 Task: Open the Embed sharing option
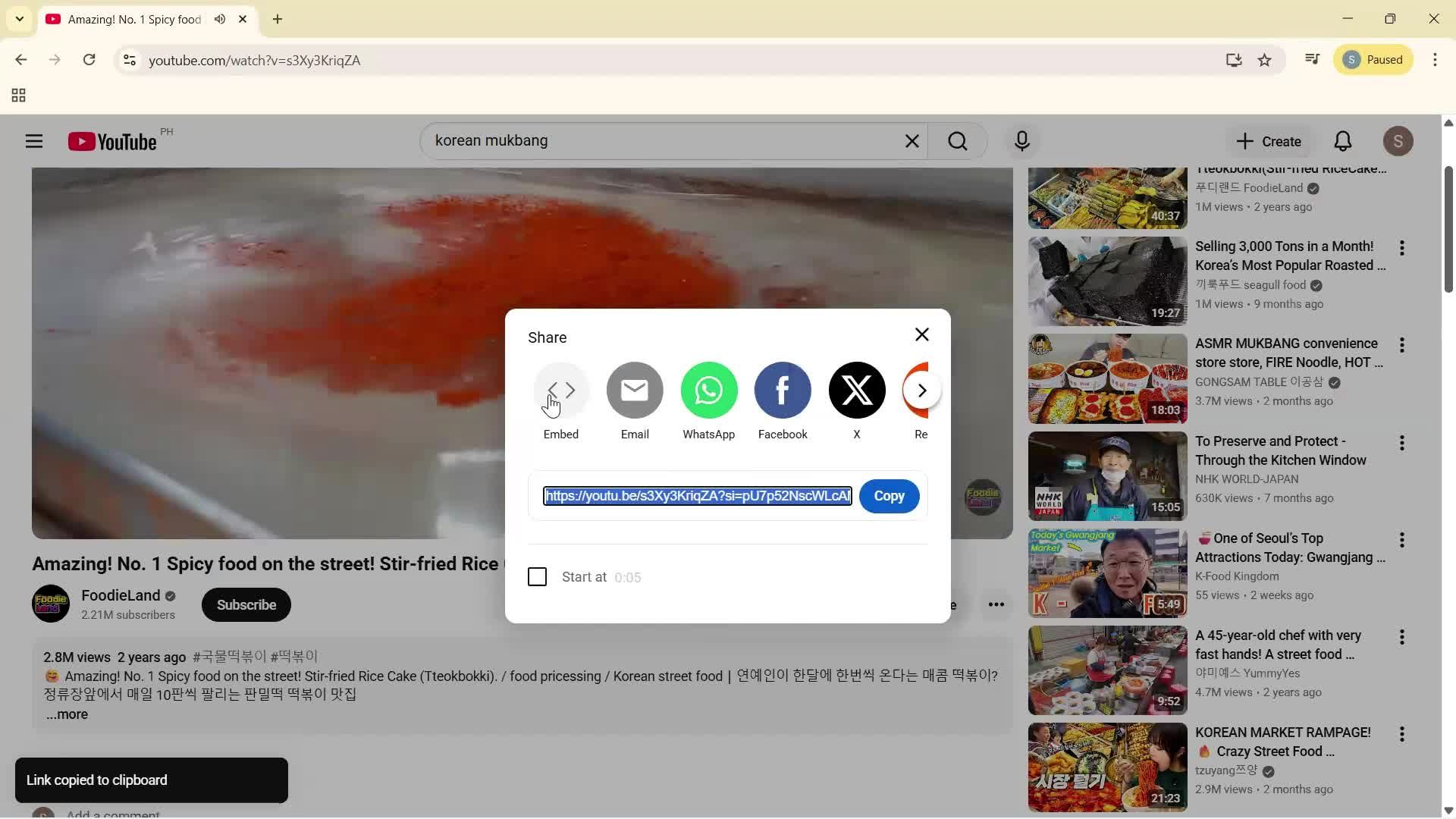point(561,390)
